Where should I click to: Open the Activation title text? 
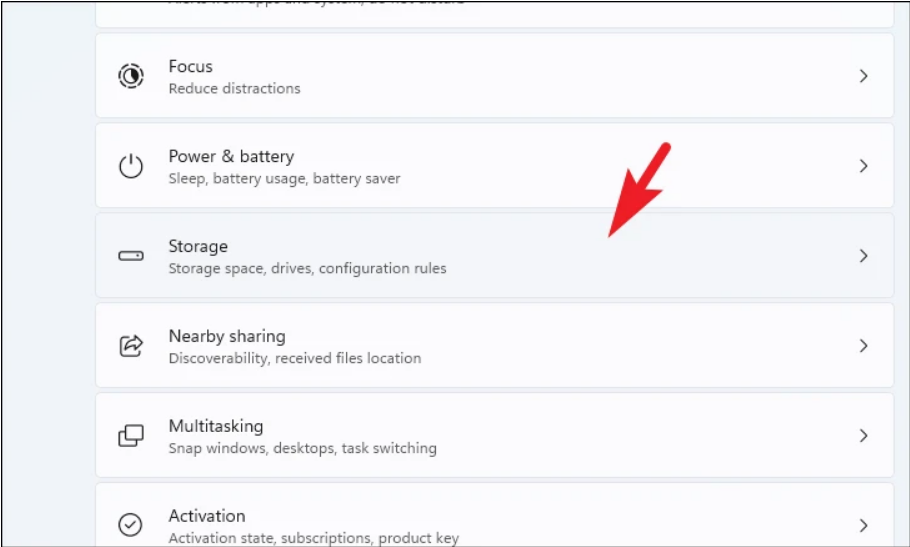(206, 516)
